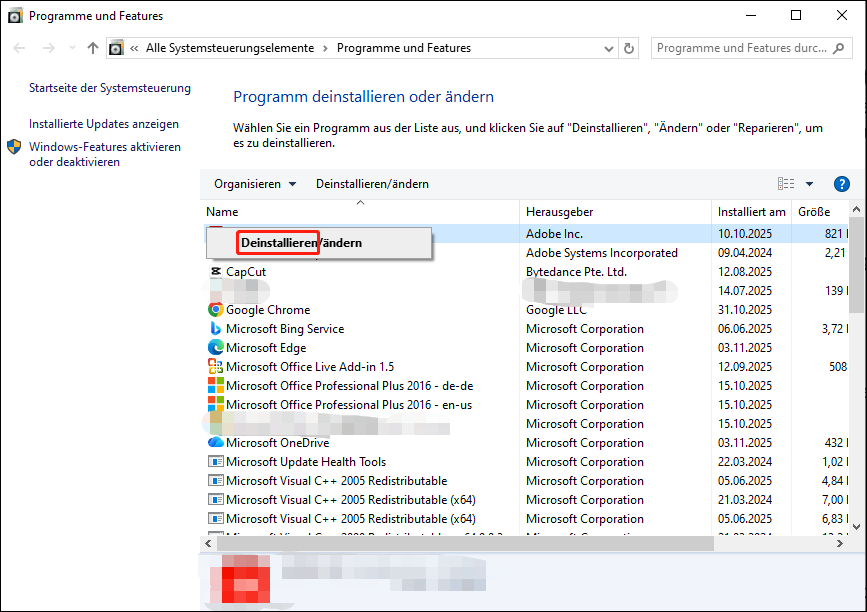The width and height of the screenshot is (867, 612).
Task: Click the CapCut program icon
Action: tap(216, 271)
